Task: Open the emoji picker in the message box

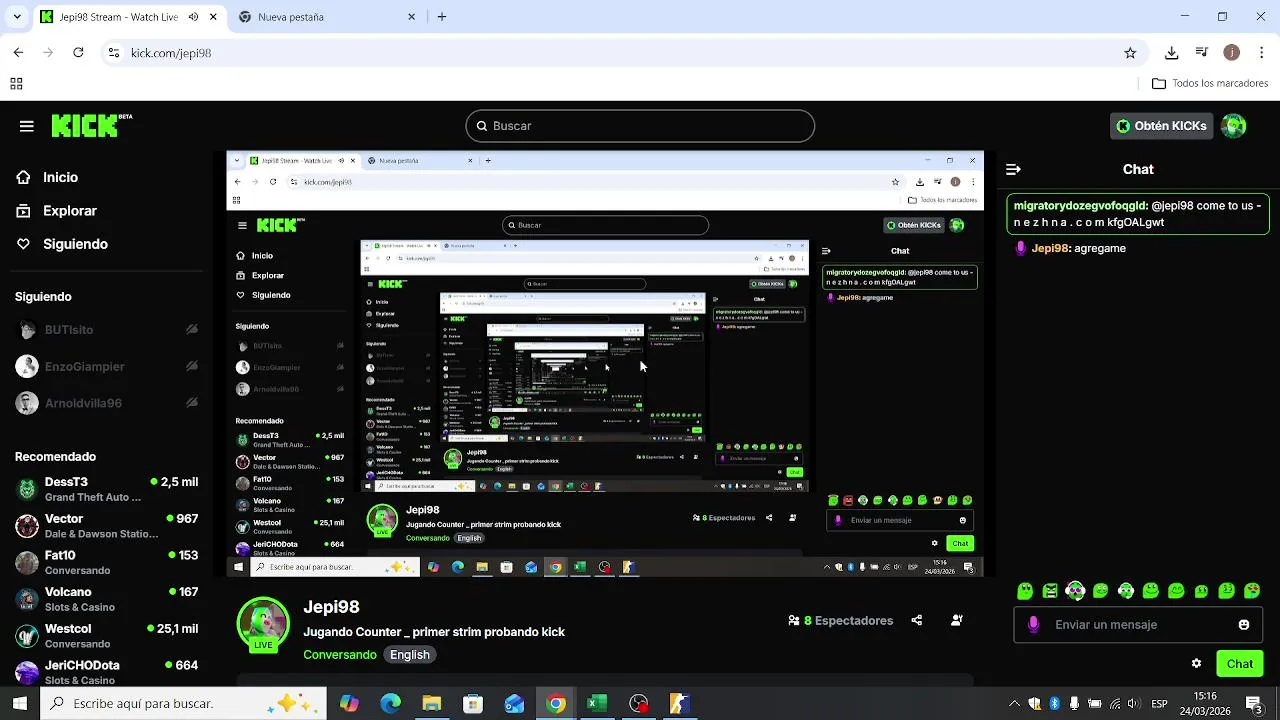Action: coord(1244,625)
